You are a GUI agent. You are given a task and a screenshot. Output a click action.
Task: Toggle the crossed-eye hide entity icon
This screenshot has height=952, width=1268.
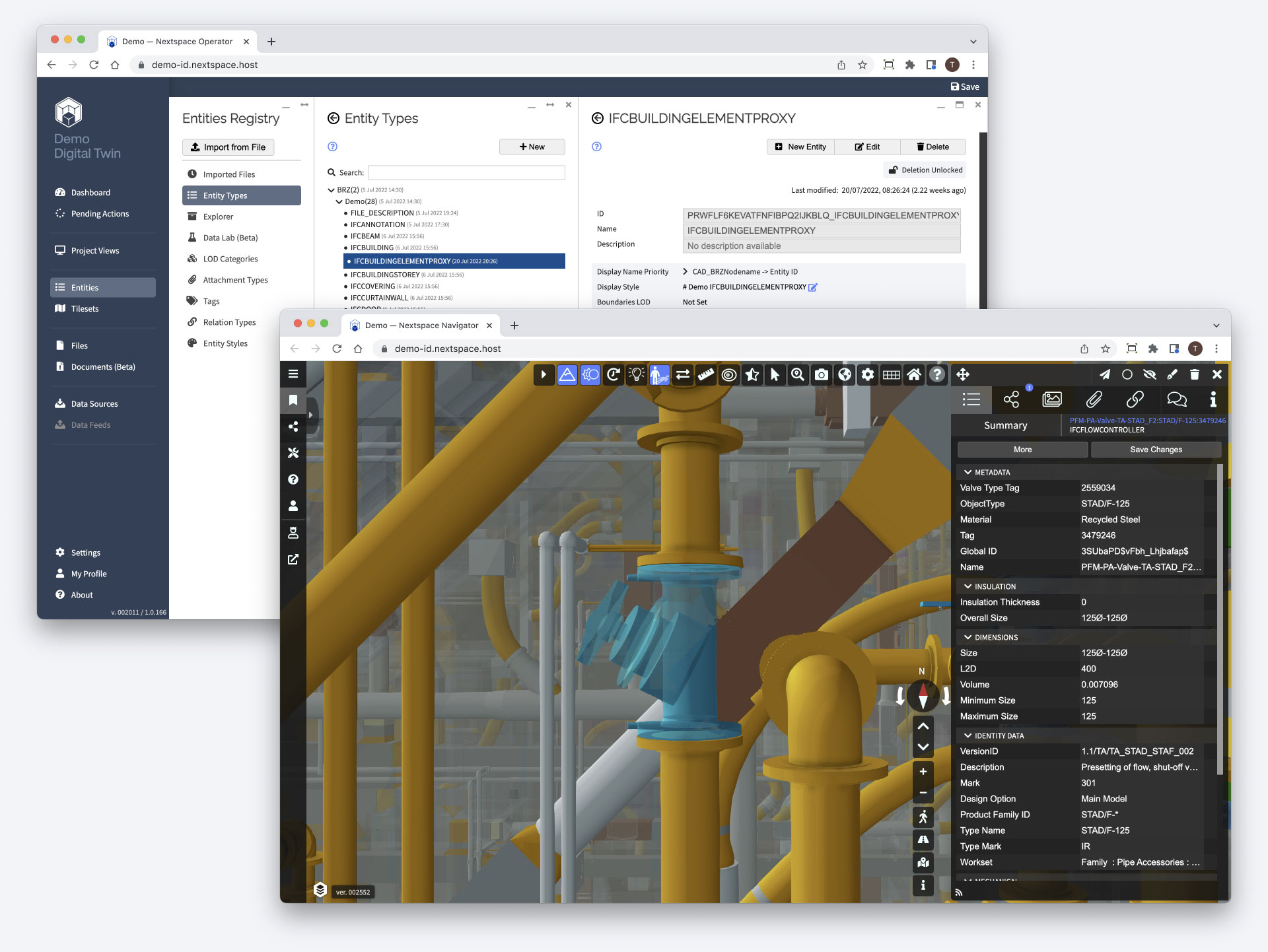(1150, 374)
